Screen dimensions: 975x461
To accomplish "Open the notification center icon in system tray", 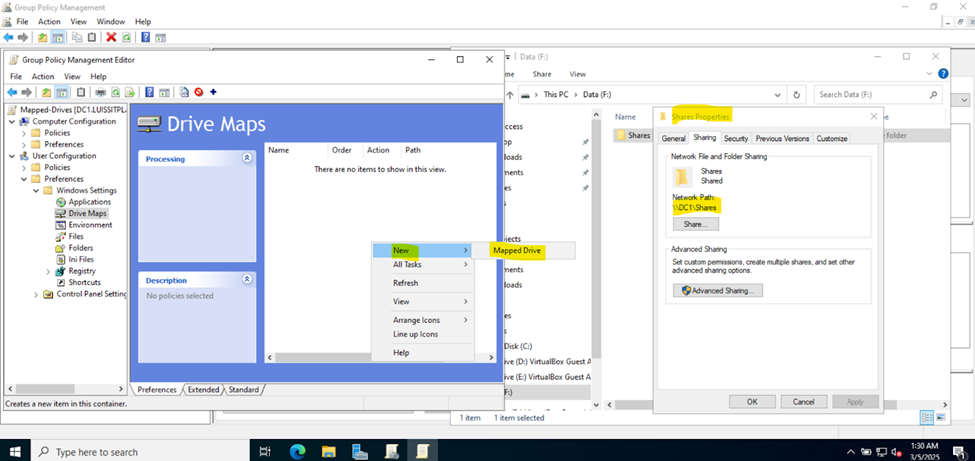I will coord(958,451).
